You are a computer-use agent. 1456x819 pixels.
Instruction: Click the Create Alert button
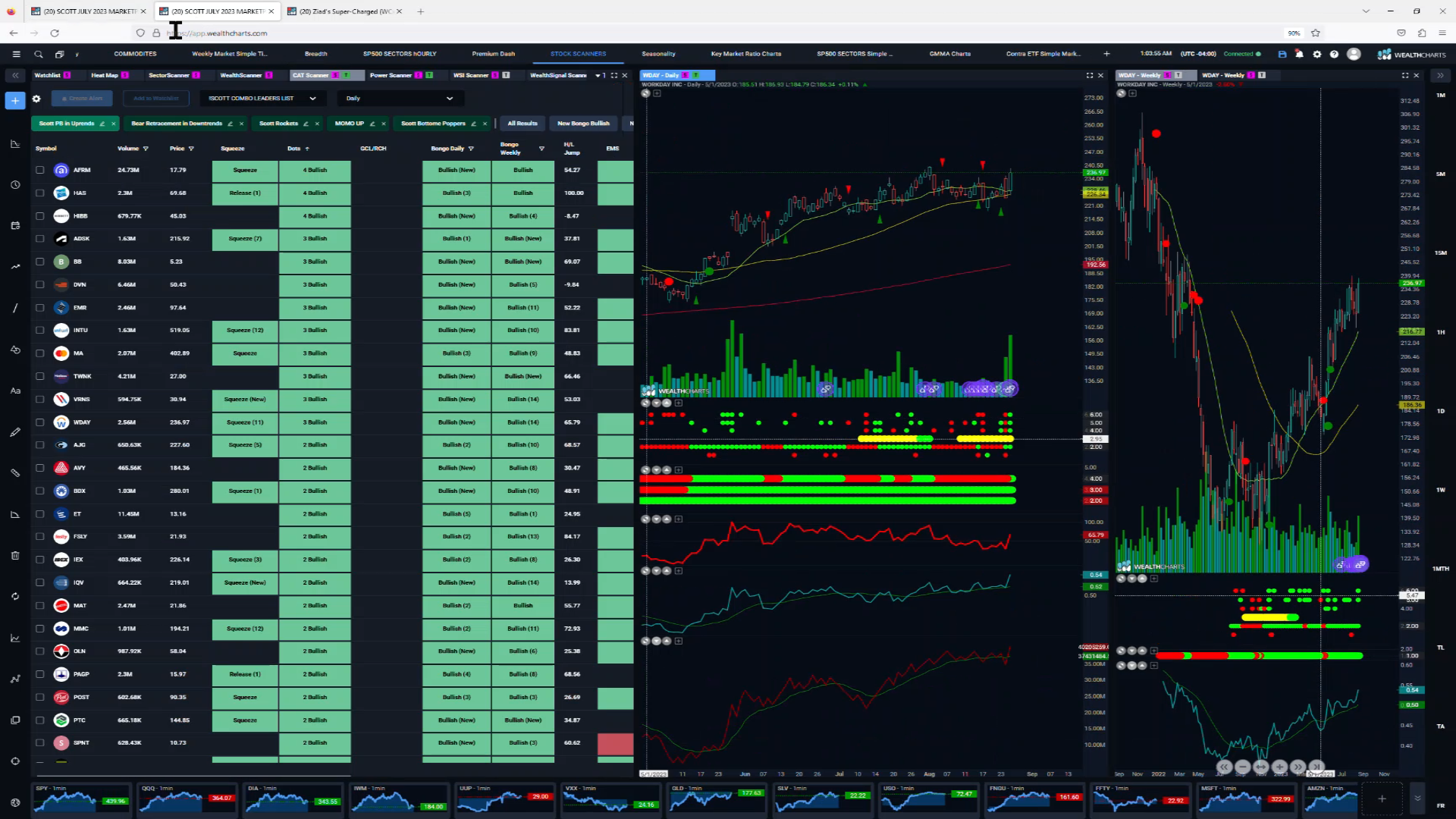[82, 99]
